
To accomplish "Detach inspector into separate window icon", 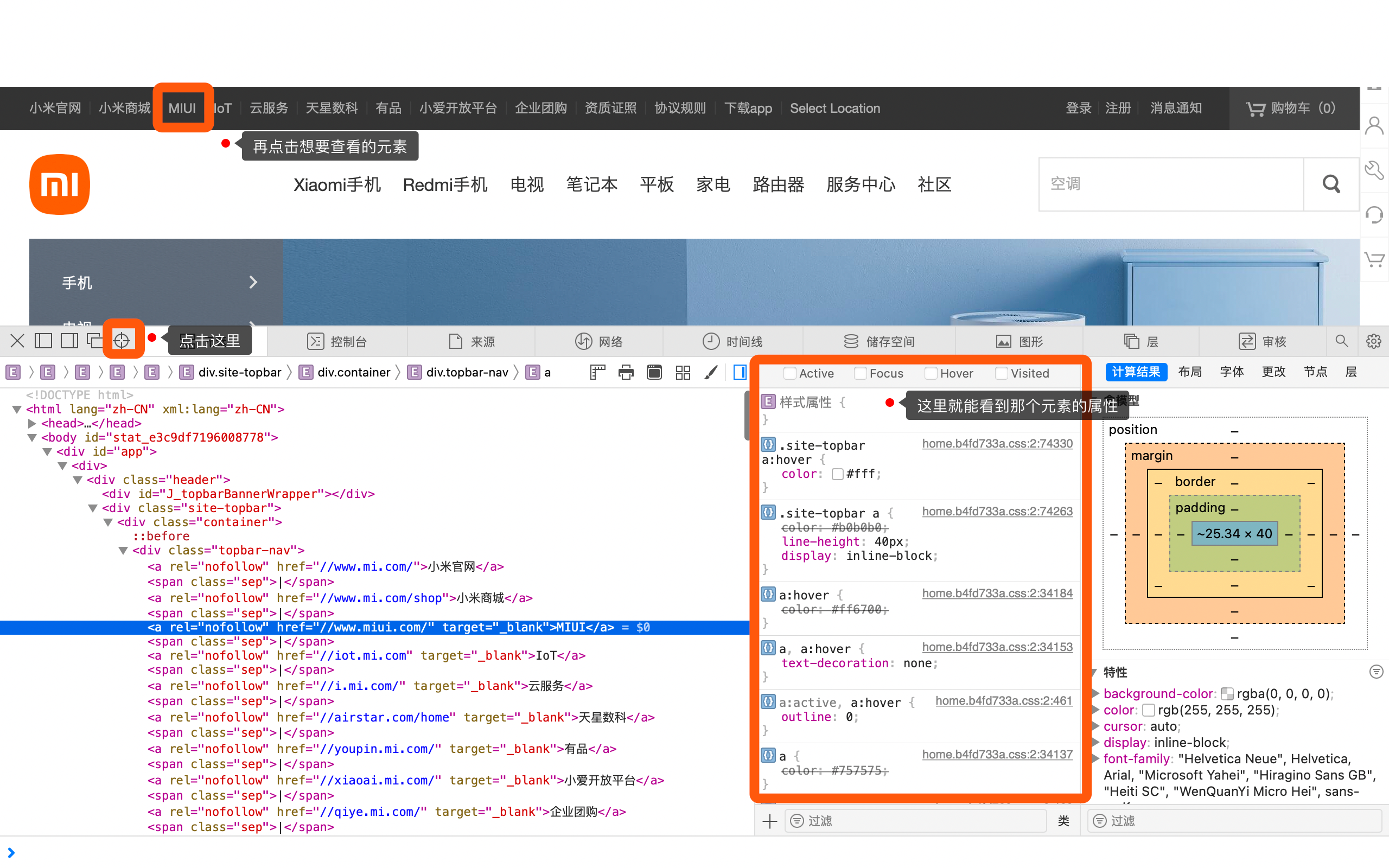I will pyautogui.click(x=95, y=341).
